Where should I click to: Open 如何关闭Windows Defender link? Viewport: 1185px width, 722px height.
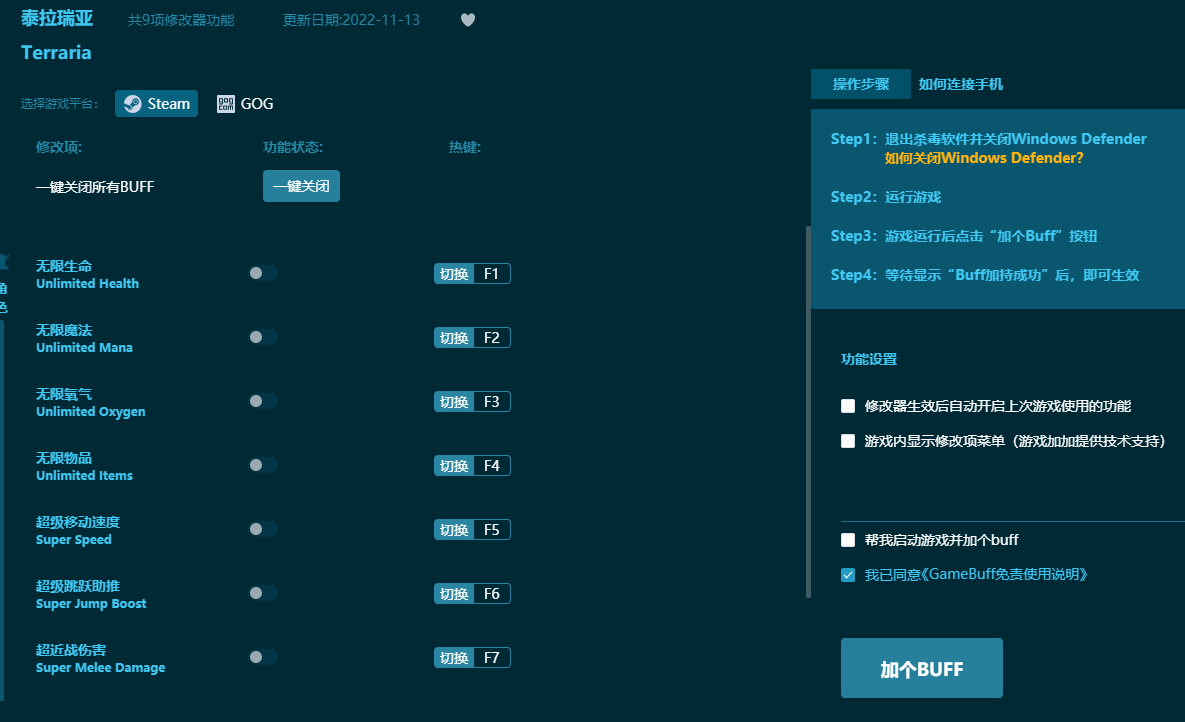coord(984,158)
